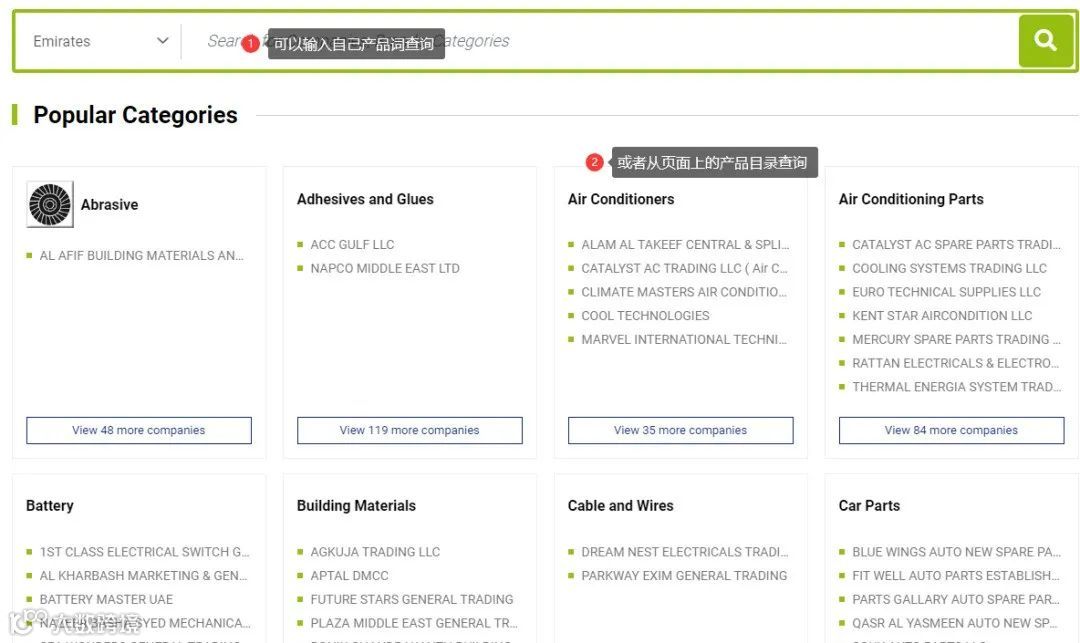The width and height of the screenshot is (1080, 643).
Task: Open KENT STAR AIRCONDITION LLC
Action: coord(942,316)
